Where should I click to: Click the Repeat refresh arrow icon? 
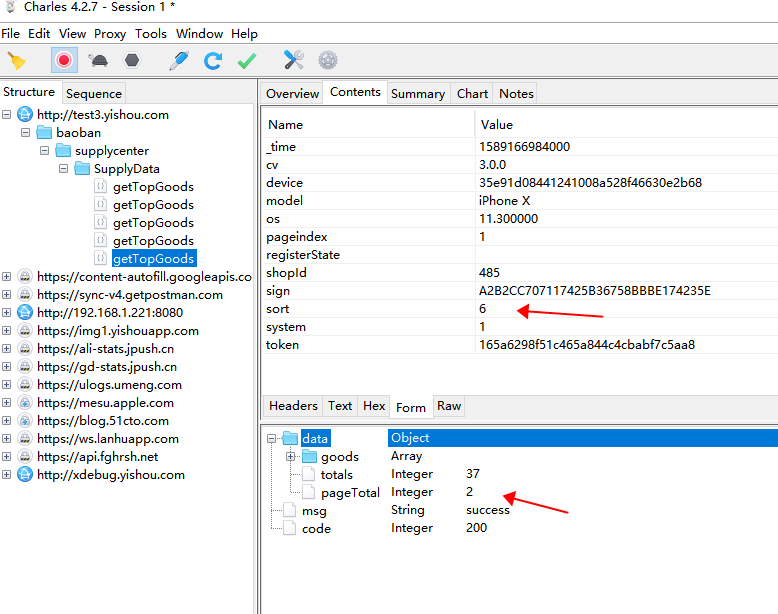click(213, 61)
